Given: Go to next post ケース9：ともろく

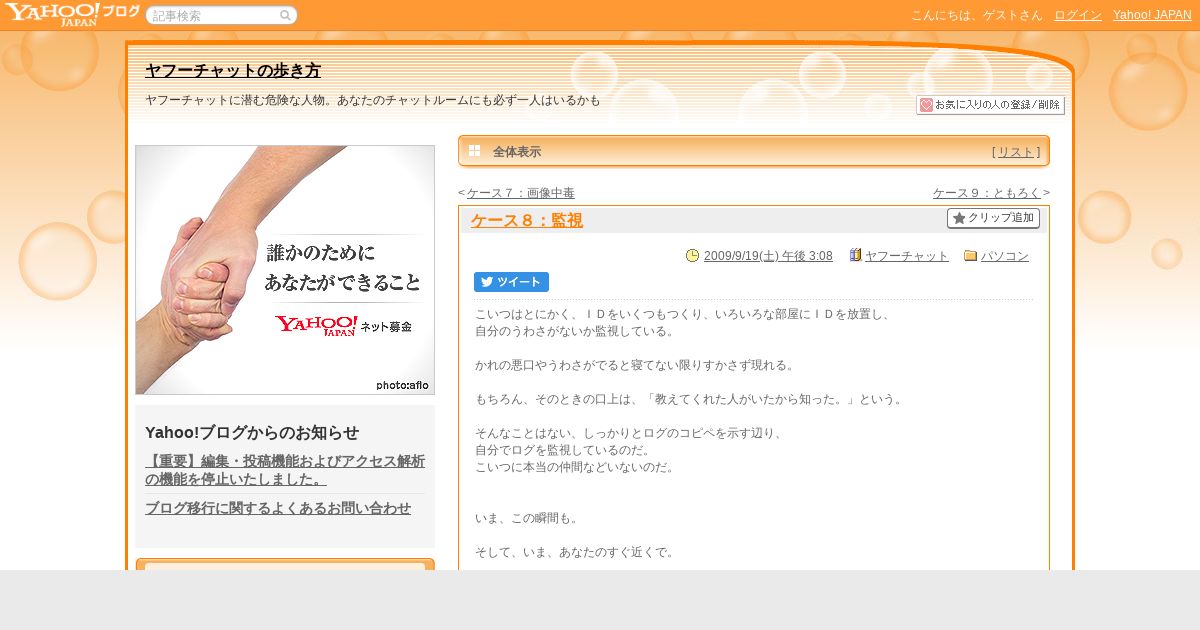Looking at the screenshot, I should click(x=987, y=193).
